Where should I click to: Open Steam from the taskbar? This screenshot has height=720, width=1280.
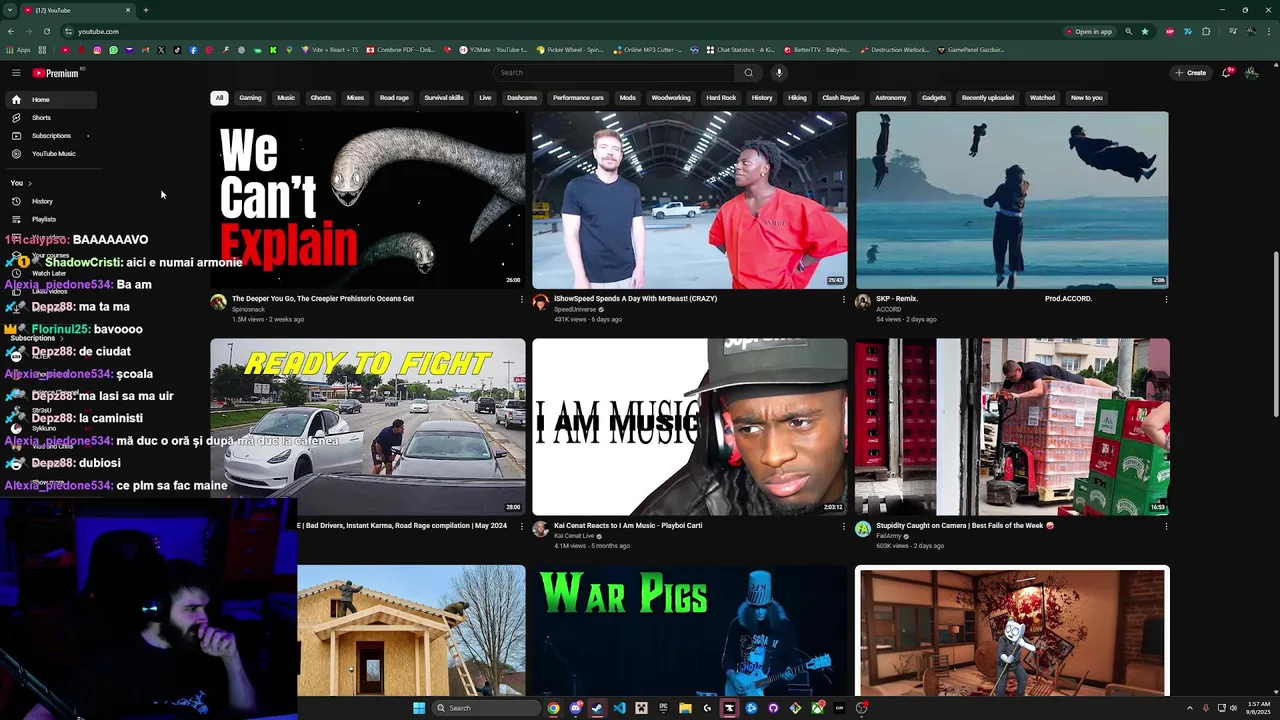coord(597,708)
